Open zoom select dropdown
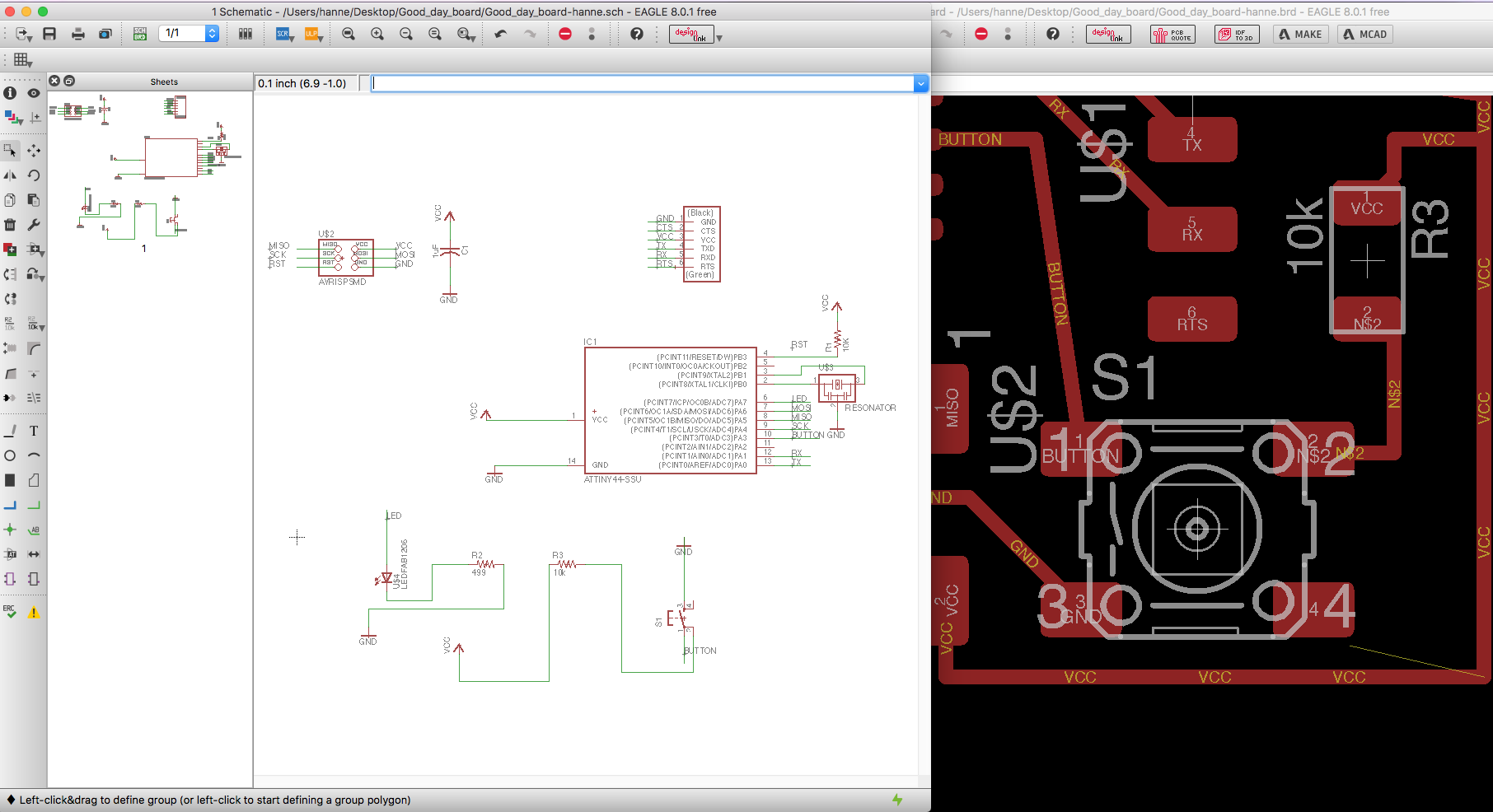Screen dimensions: 1493x812 (466, 34)
